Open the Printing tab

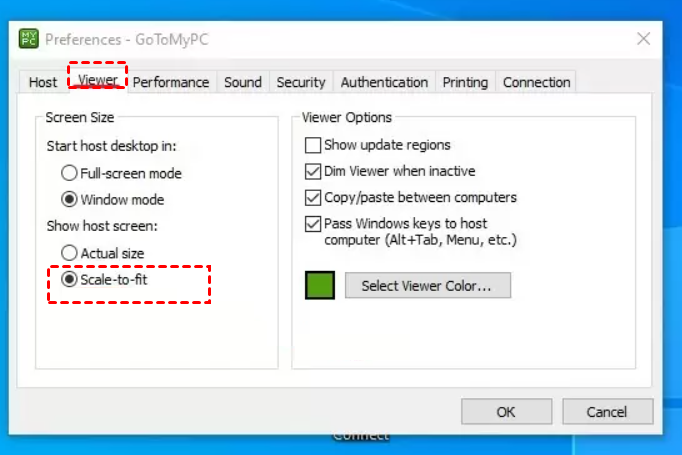click(x=465, y=82)
